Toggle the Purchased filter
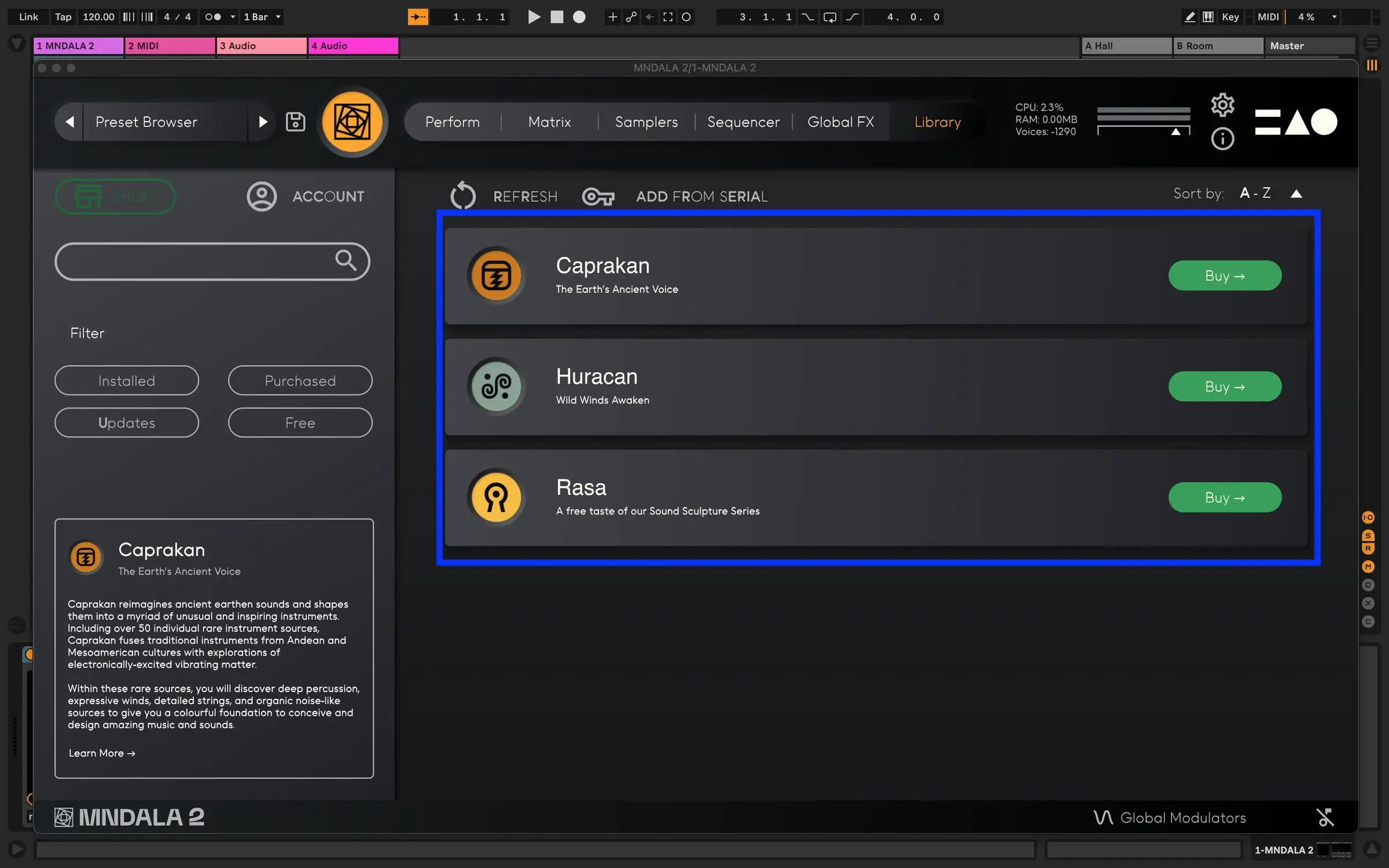 (x=300, y=381)
